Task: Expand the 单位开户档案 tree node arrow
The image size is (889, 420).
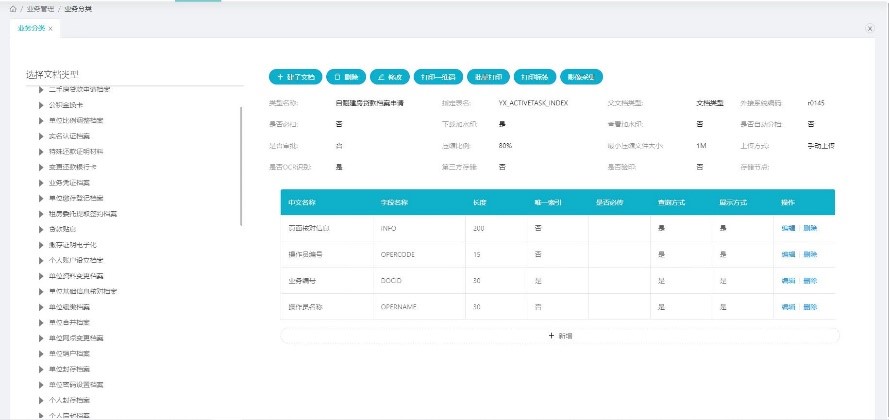Action: click(x=41, y=352)
